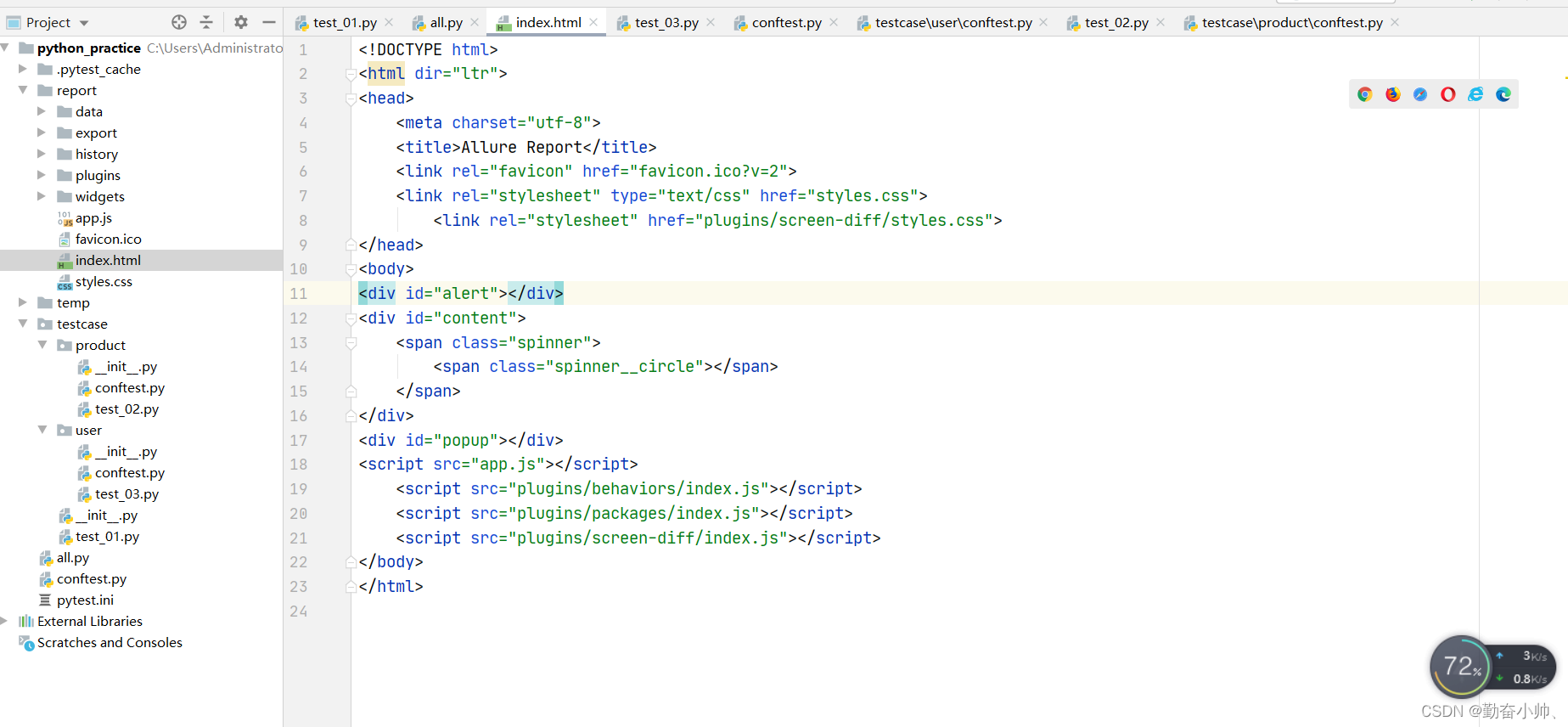The image size is (1568, 727).
Task: Expand External Libraries node
Action: [x=5, y=621]
